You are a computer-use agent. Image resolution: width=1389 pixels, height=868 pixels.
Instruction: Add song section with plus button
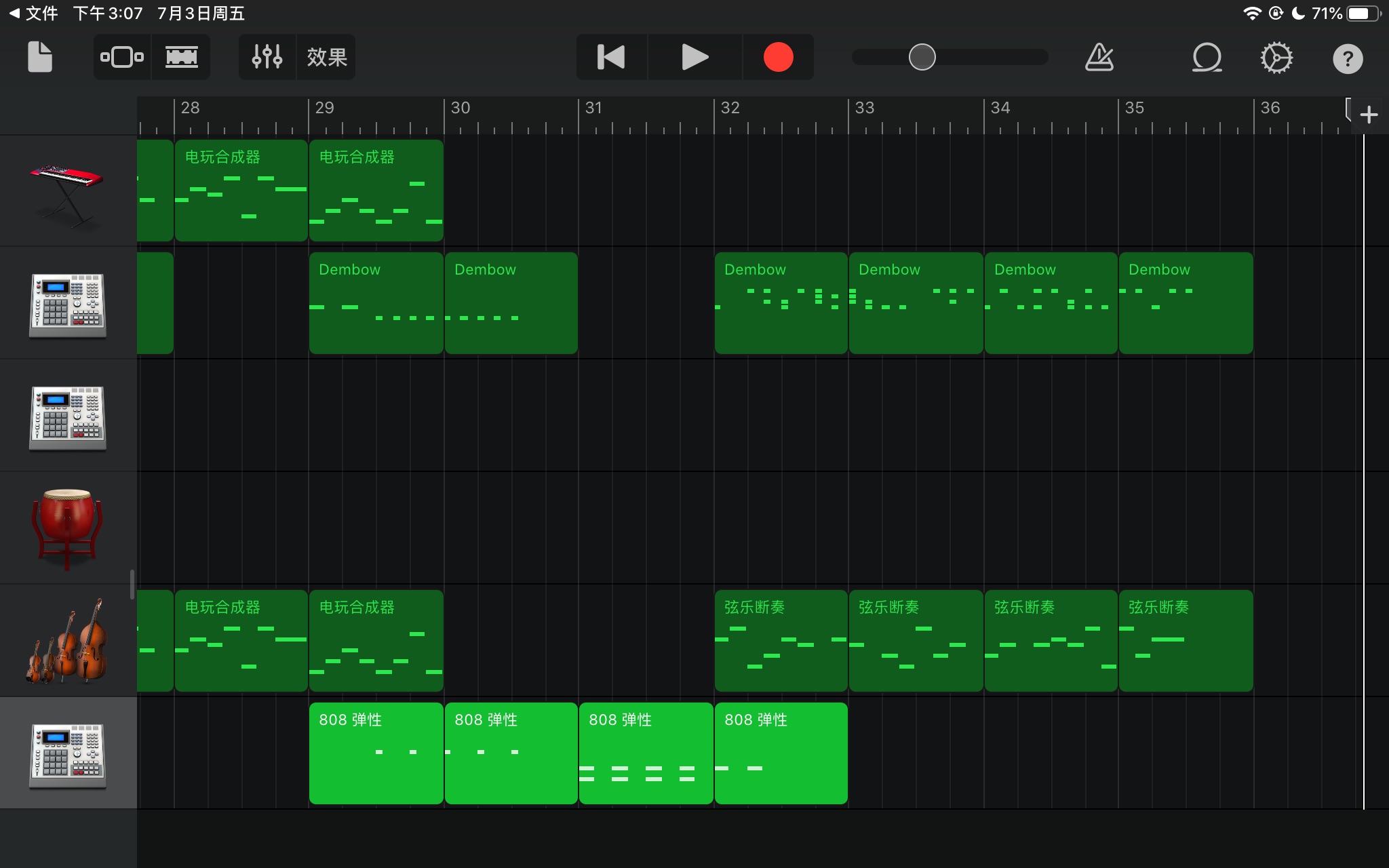(1369, 115)
